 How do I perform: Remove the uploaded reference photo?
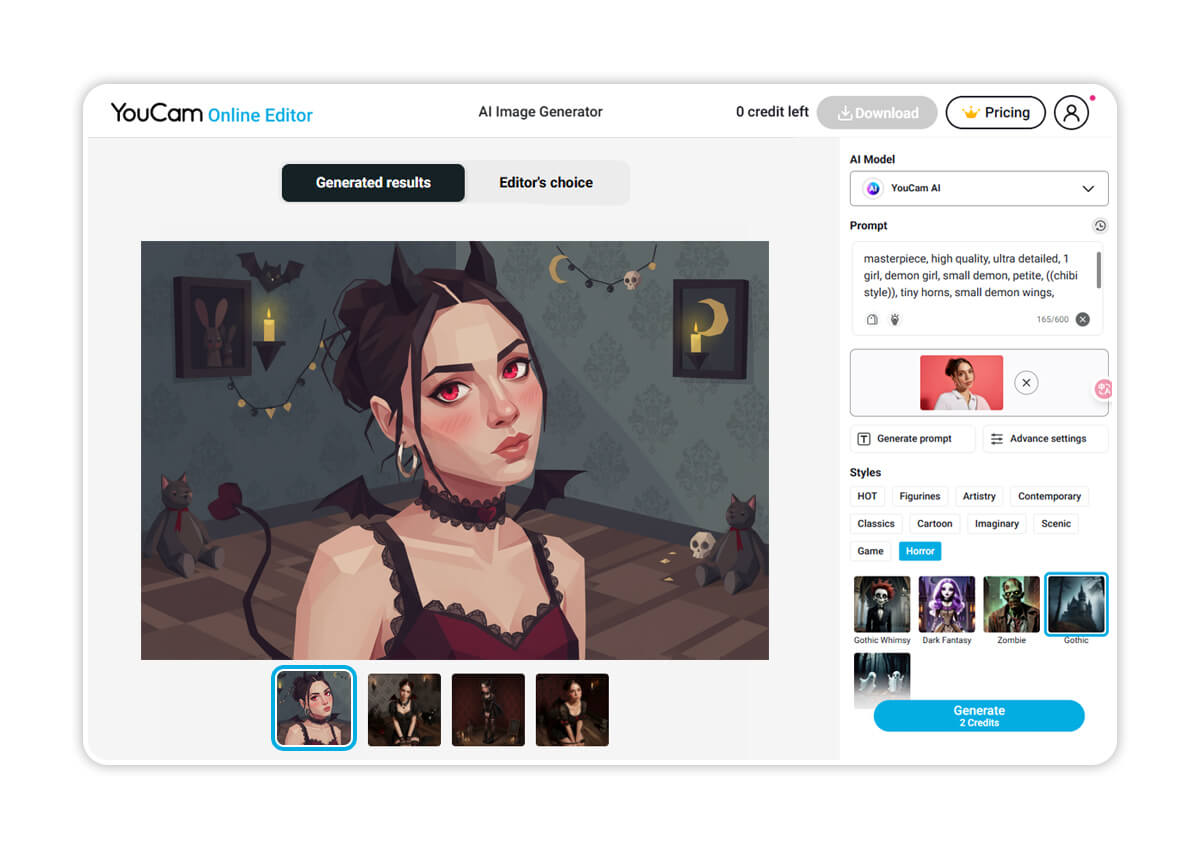tap(1026, 382)
